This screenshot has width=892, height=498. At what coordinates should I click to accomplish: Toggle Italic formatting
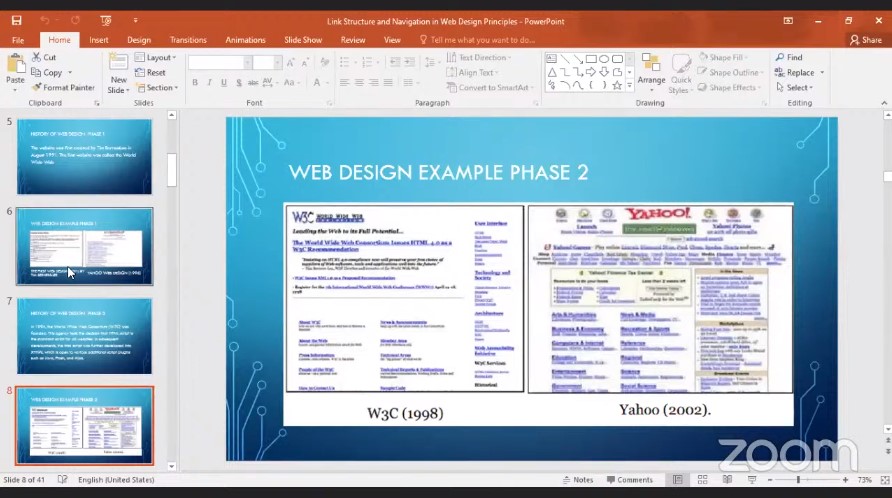click(209, 83)
